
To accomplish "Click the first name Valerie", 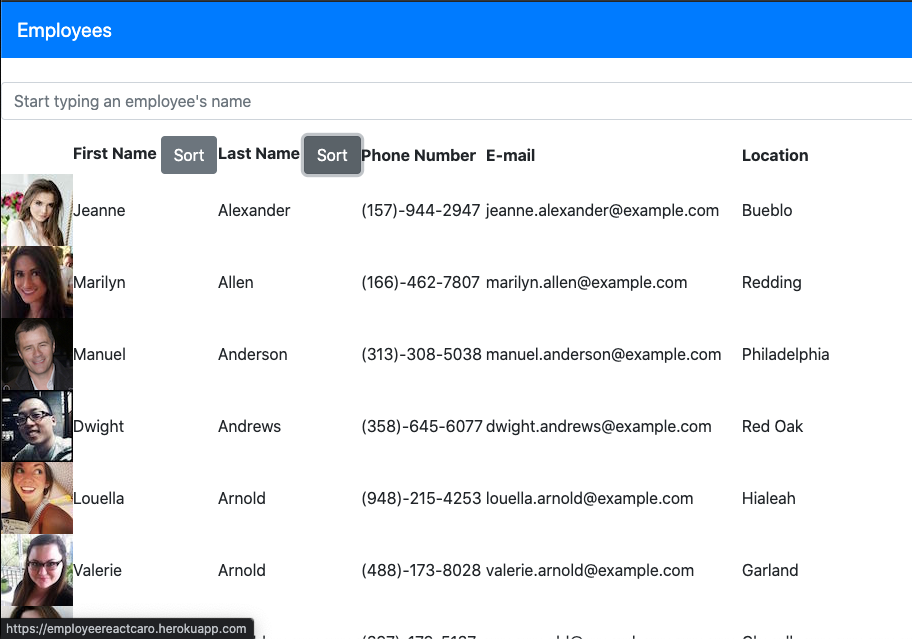I will coord(97,570).
